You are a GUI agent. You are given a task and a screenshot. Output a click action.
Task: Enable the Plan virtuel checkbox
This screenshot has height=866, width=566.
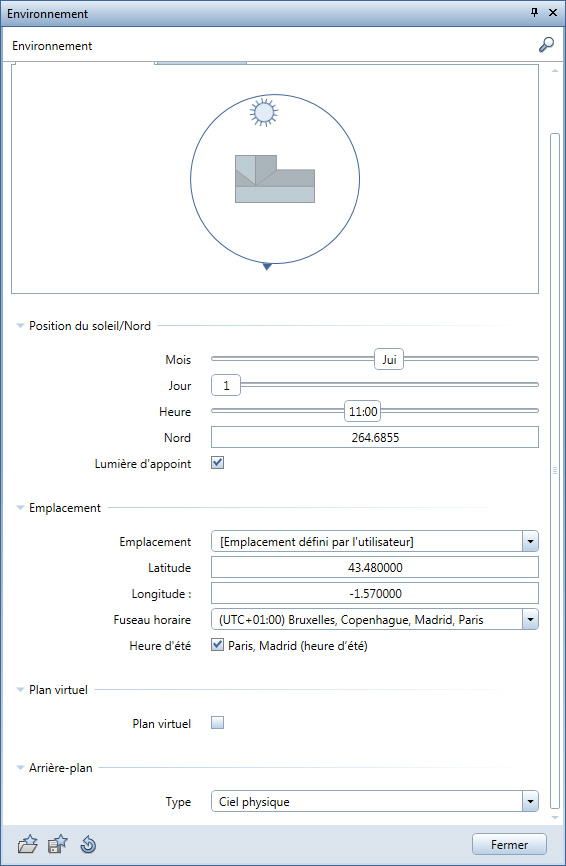click(218, 722)
